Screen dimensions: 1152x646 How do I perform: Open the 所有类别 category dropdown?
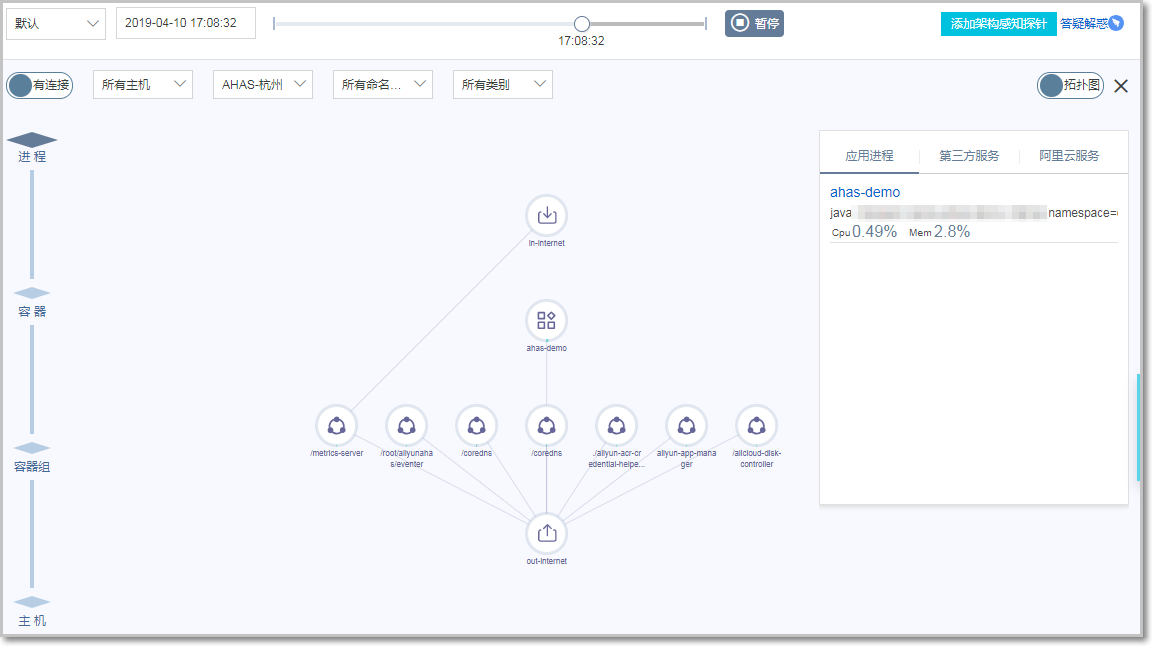coord(502,85)
